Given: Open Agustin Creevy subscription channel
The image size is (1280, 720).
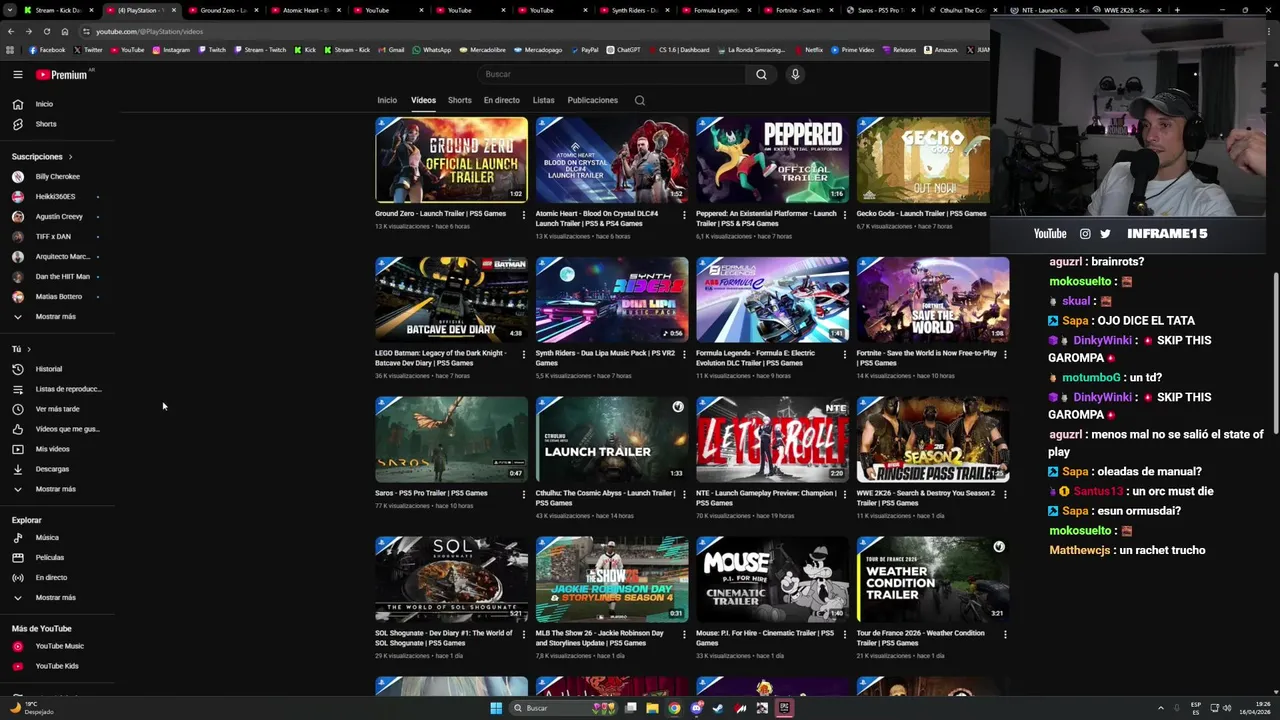Looking at the screenshot, I should tap(60, 217).
